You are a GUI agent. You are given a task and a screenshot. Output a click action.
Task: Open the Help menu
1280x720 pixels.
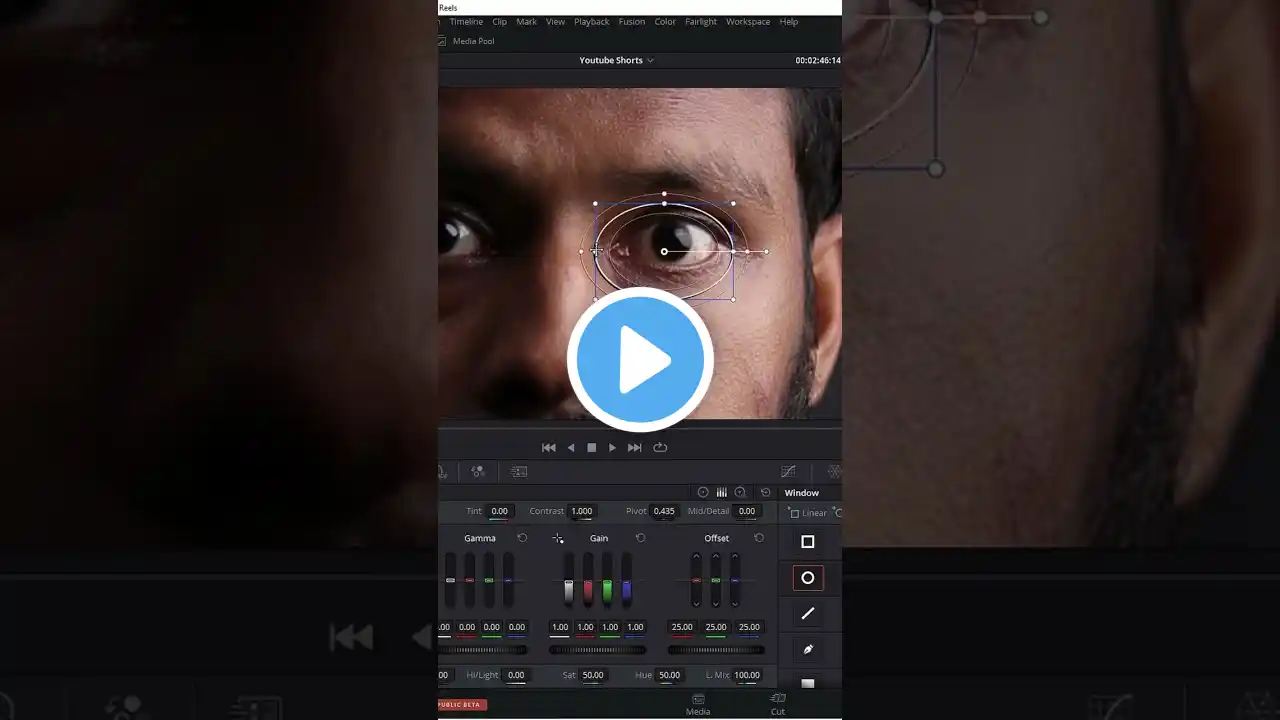[789, 22]
